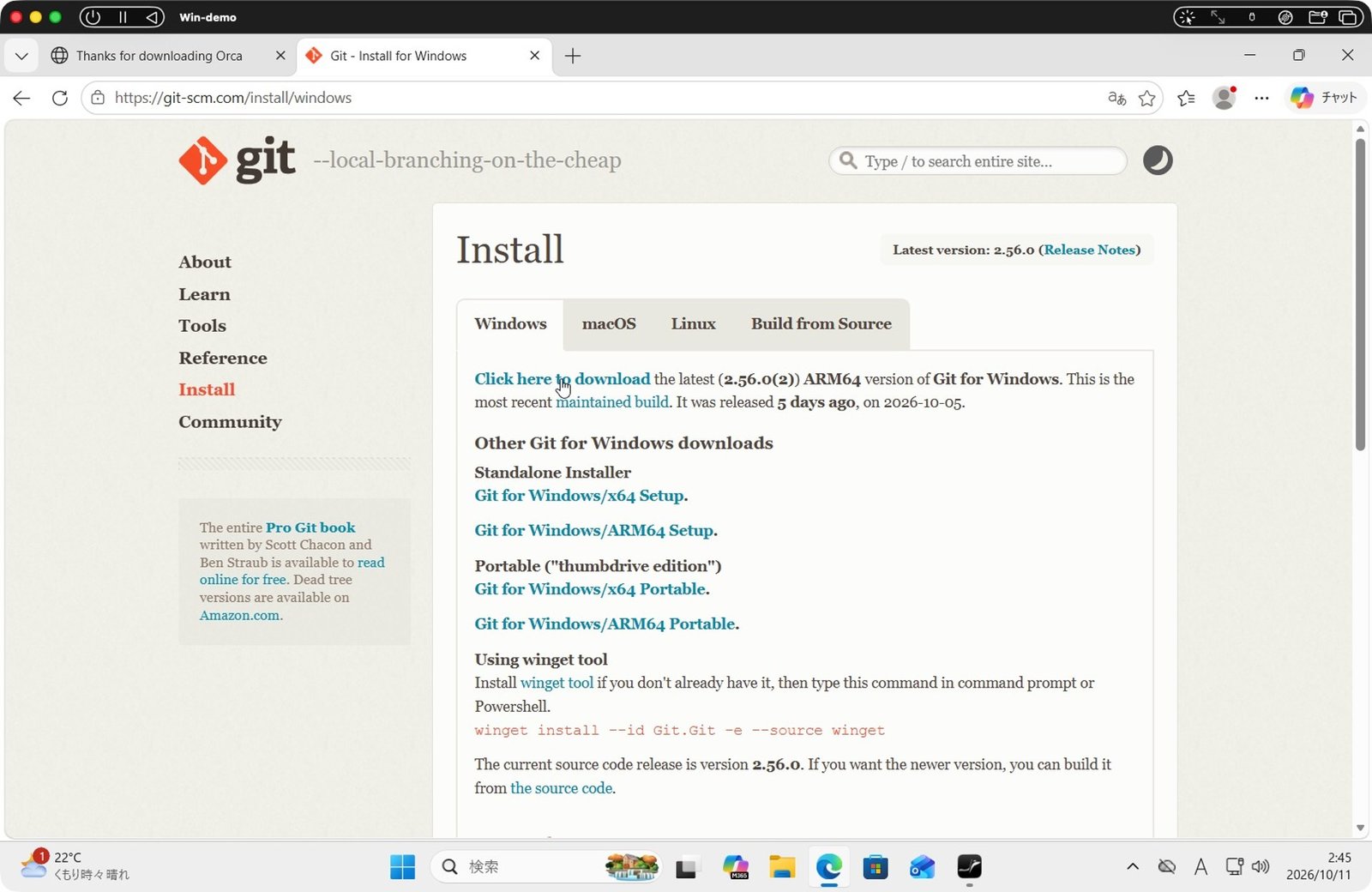This screenshot has width=1372, height=892.
Task: Open the Windows Start button
Action: pyautogui.click(x=402, y=867)
